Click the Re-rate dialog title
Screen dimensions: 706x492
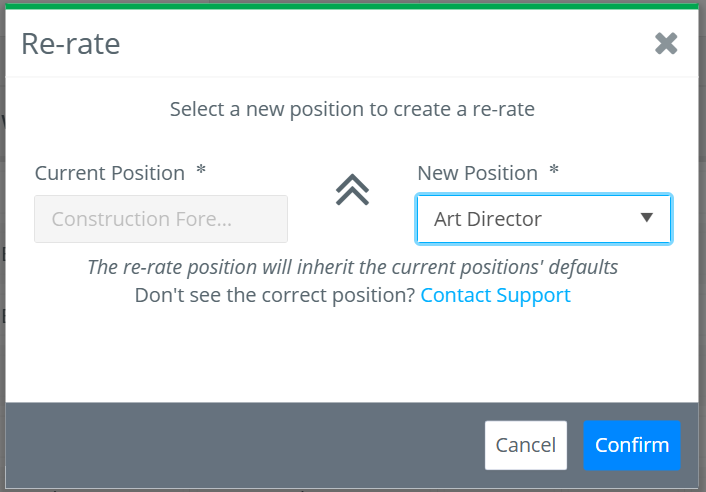coord(71,44)
